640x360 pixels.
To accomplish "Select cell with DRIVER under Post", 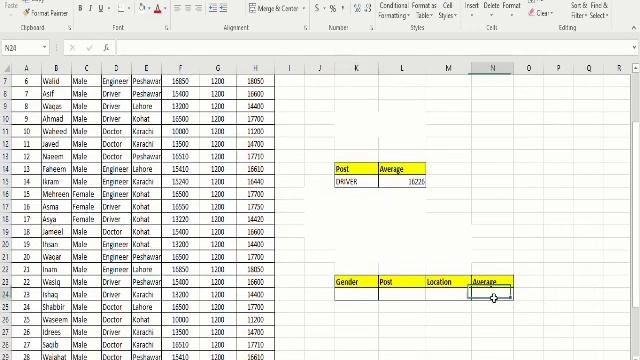I will coord(356,181).
